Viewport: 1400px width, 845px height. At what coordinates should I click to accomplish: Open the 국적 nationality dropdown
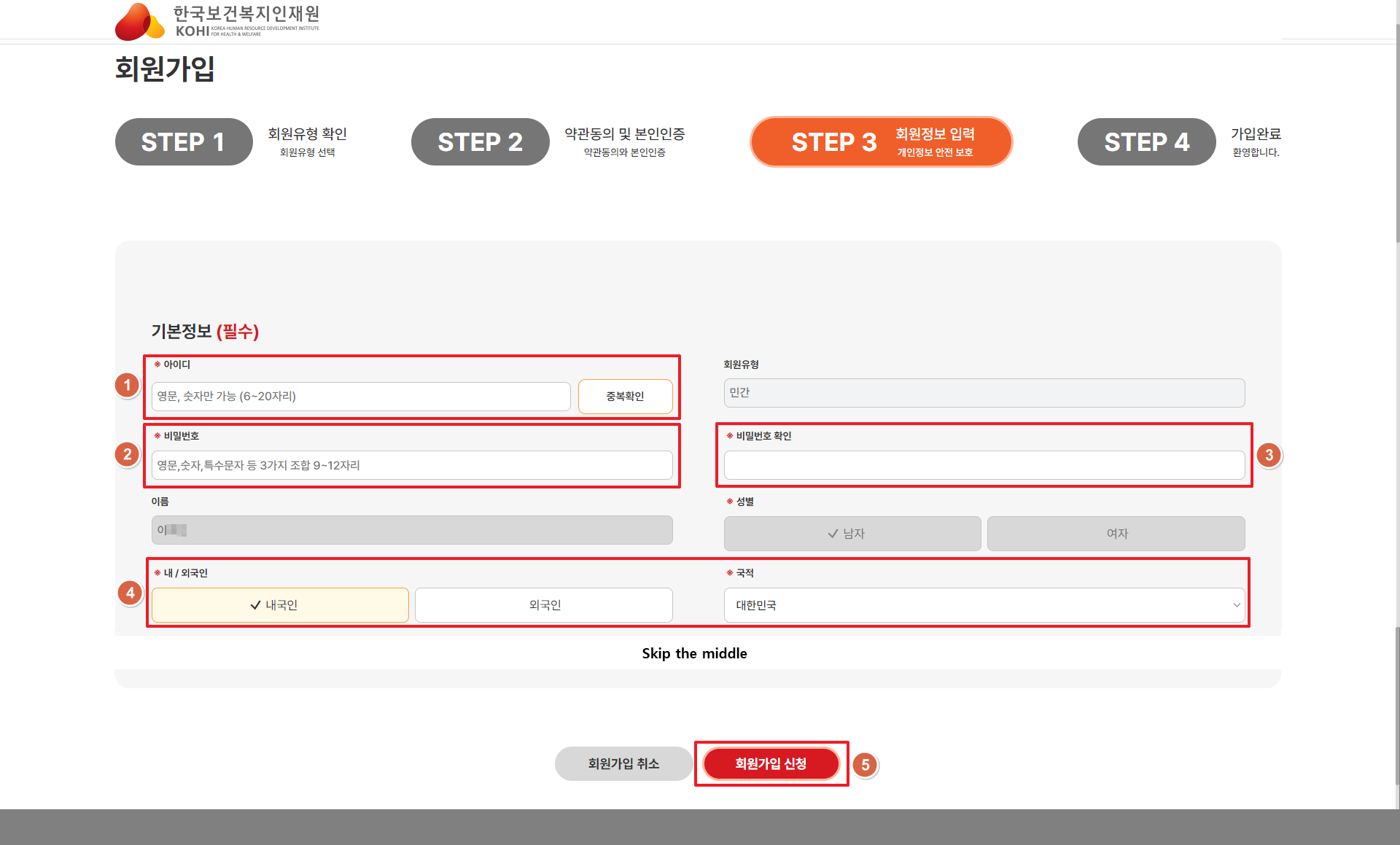click(984, 604)
